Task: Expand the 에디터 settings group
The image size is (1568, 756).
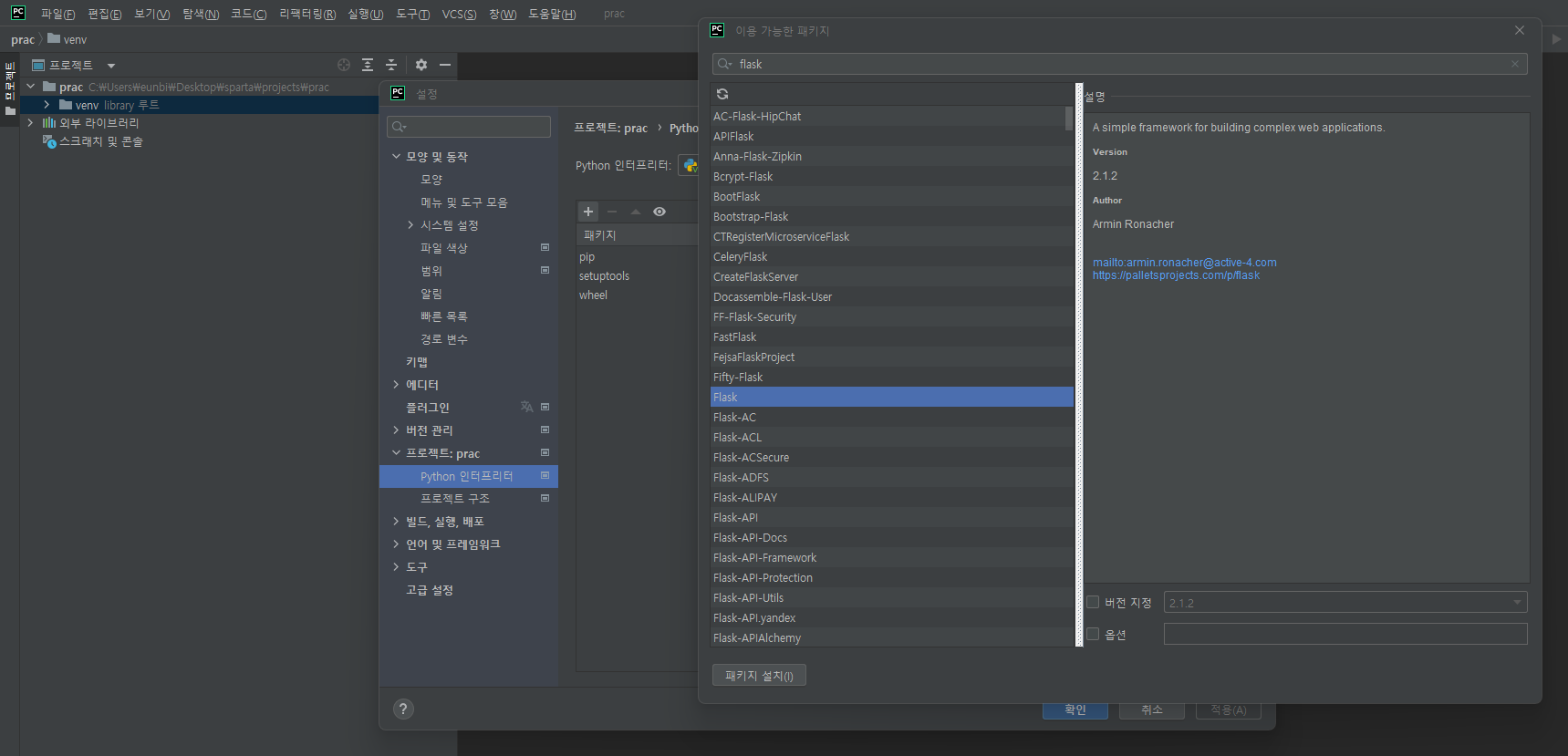Action: pos(396,385)
